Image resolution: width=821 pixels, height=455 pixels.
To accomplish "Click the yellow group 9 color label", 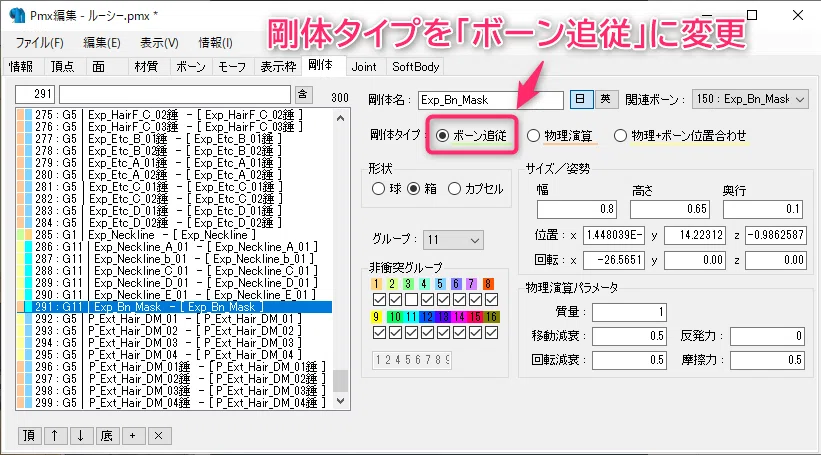I will click(376, 317).
